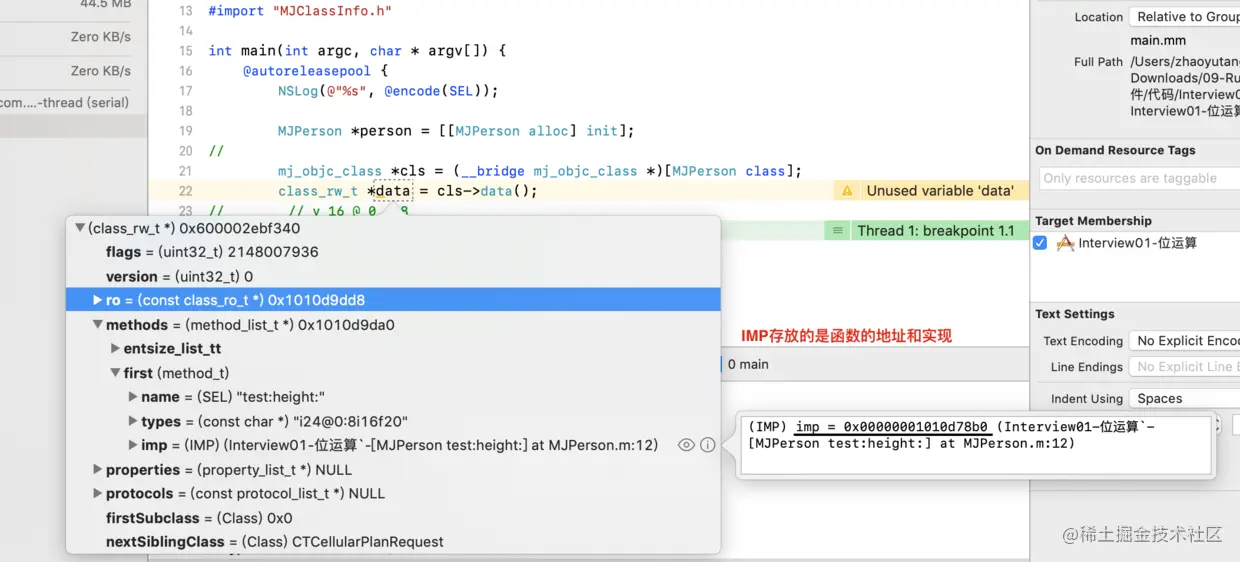
Task: Click line number 19 in the gutter
Action: pos(185,131)
